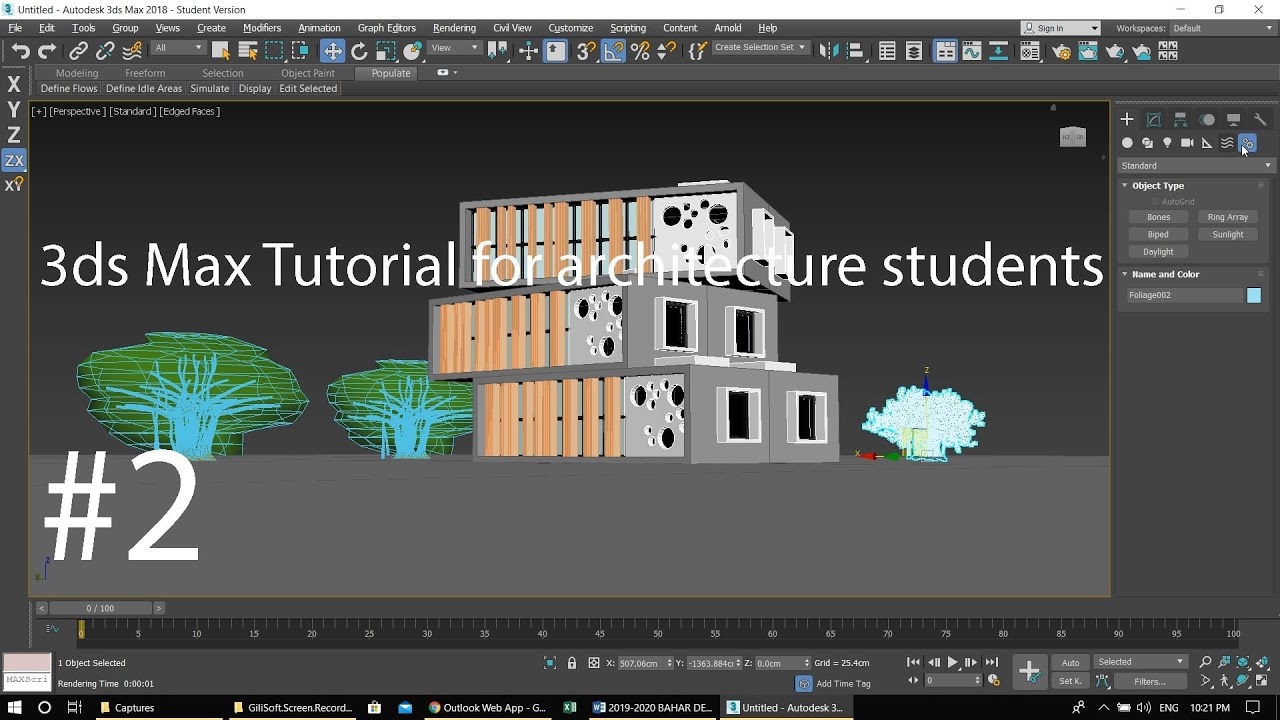Open Rendered Frame Window icon

(x=1088, y=51)
